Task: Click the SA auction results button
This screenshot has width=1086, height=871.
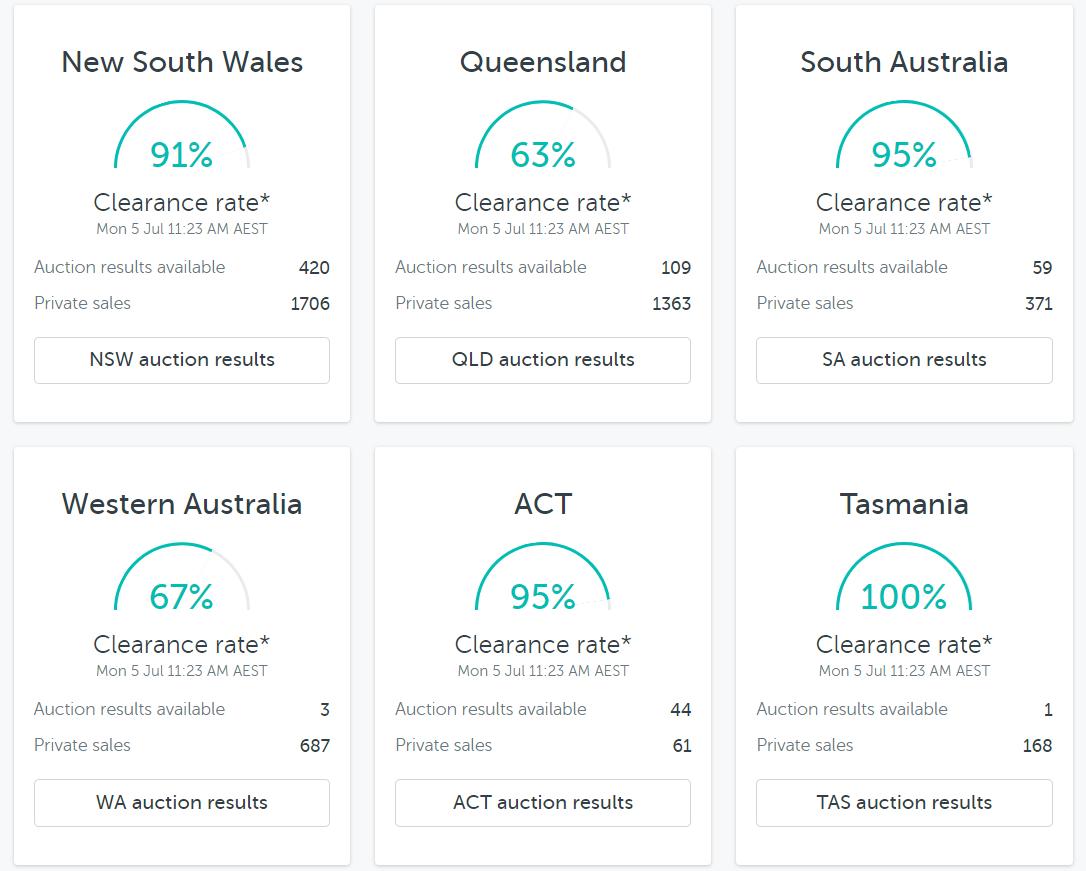Action: (904, 360)
